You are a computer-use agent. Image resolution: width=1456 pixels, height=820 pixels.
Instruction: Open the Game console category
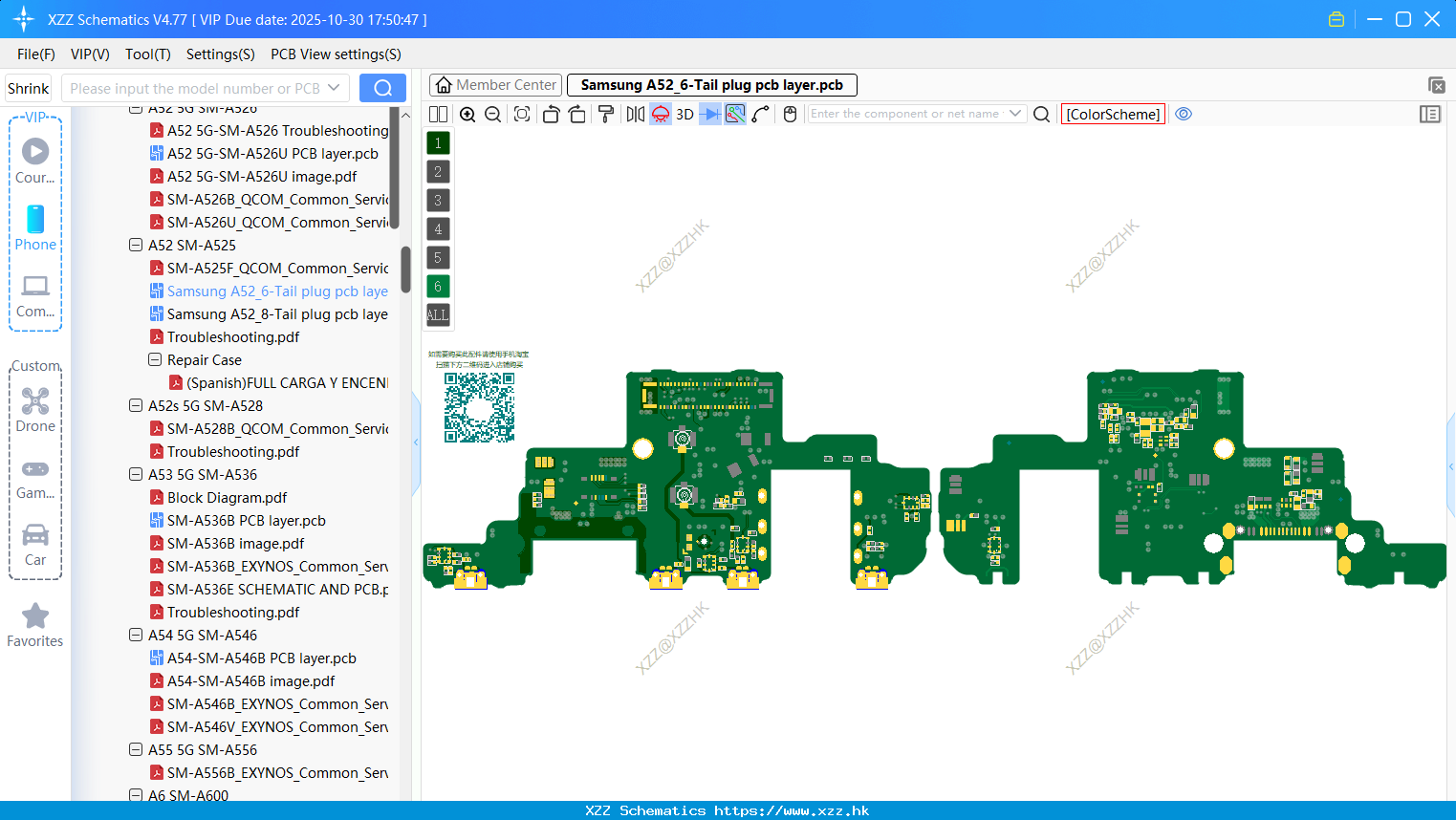click(35, 478)
